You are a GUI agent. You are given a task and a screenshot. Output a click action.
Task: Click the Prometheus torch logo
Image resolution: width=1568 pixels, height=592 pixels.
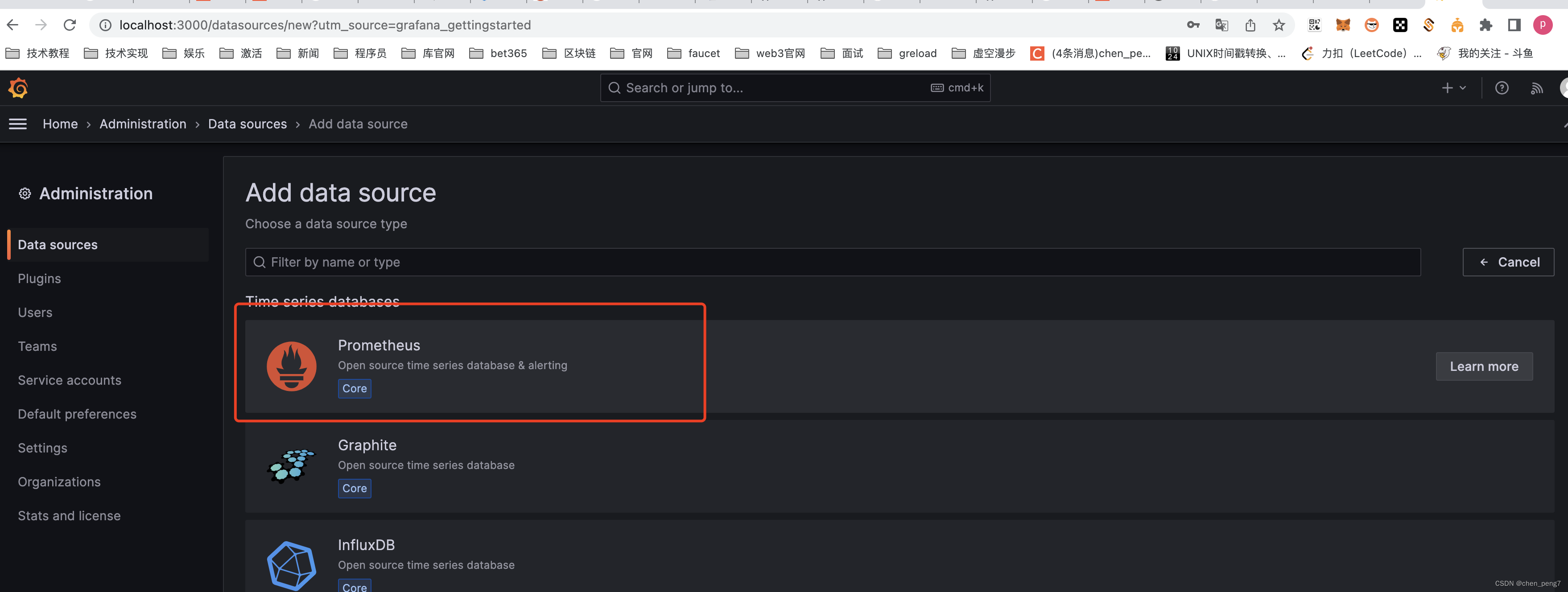292,366
